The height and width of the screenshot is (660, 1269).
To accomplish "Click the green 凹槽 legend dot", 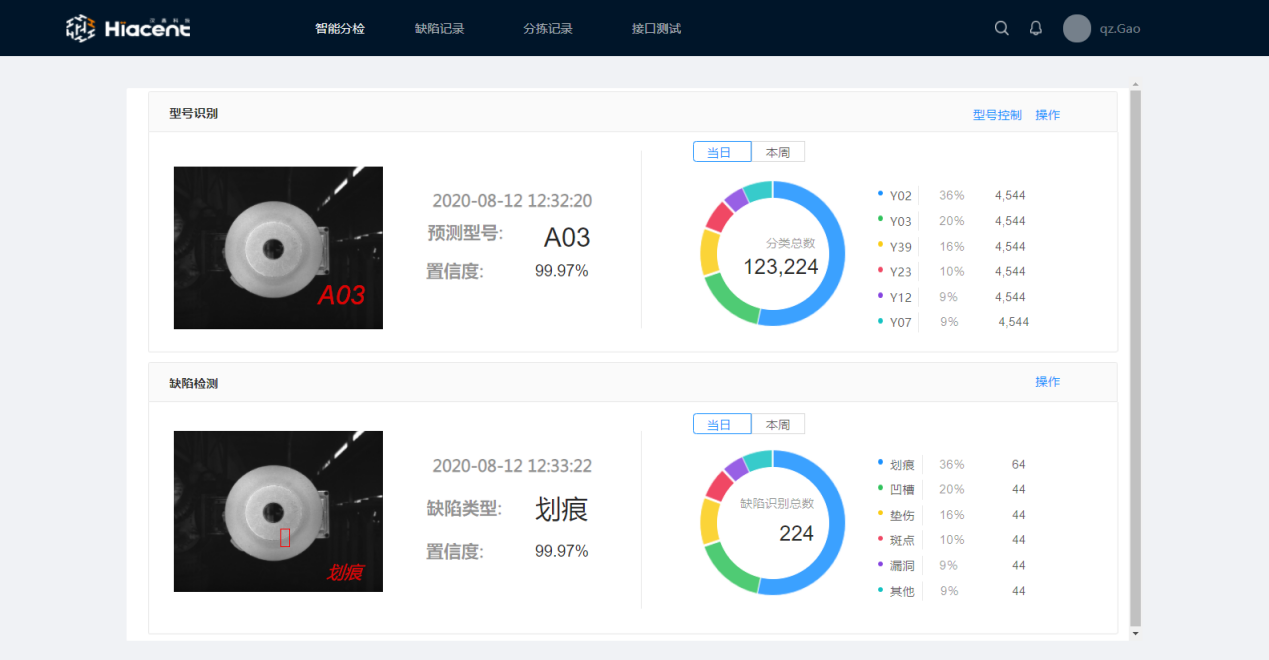I will (880, 487).
